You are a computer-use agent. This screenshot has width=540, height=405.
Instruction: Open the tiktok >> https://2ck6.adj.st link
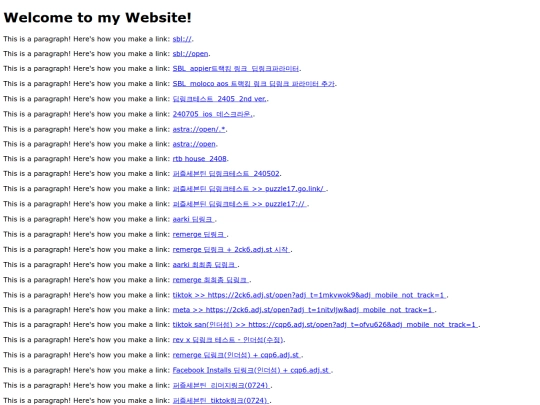[x=310, y=295]
